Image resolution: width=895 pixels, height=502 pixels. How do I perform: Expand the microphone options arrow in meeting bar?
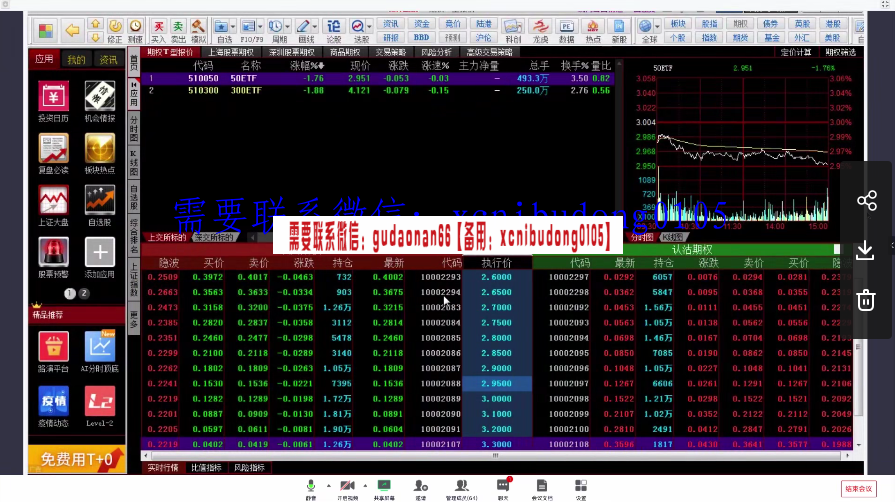click(x=329, y=486)
